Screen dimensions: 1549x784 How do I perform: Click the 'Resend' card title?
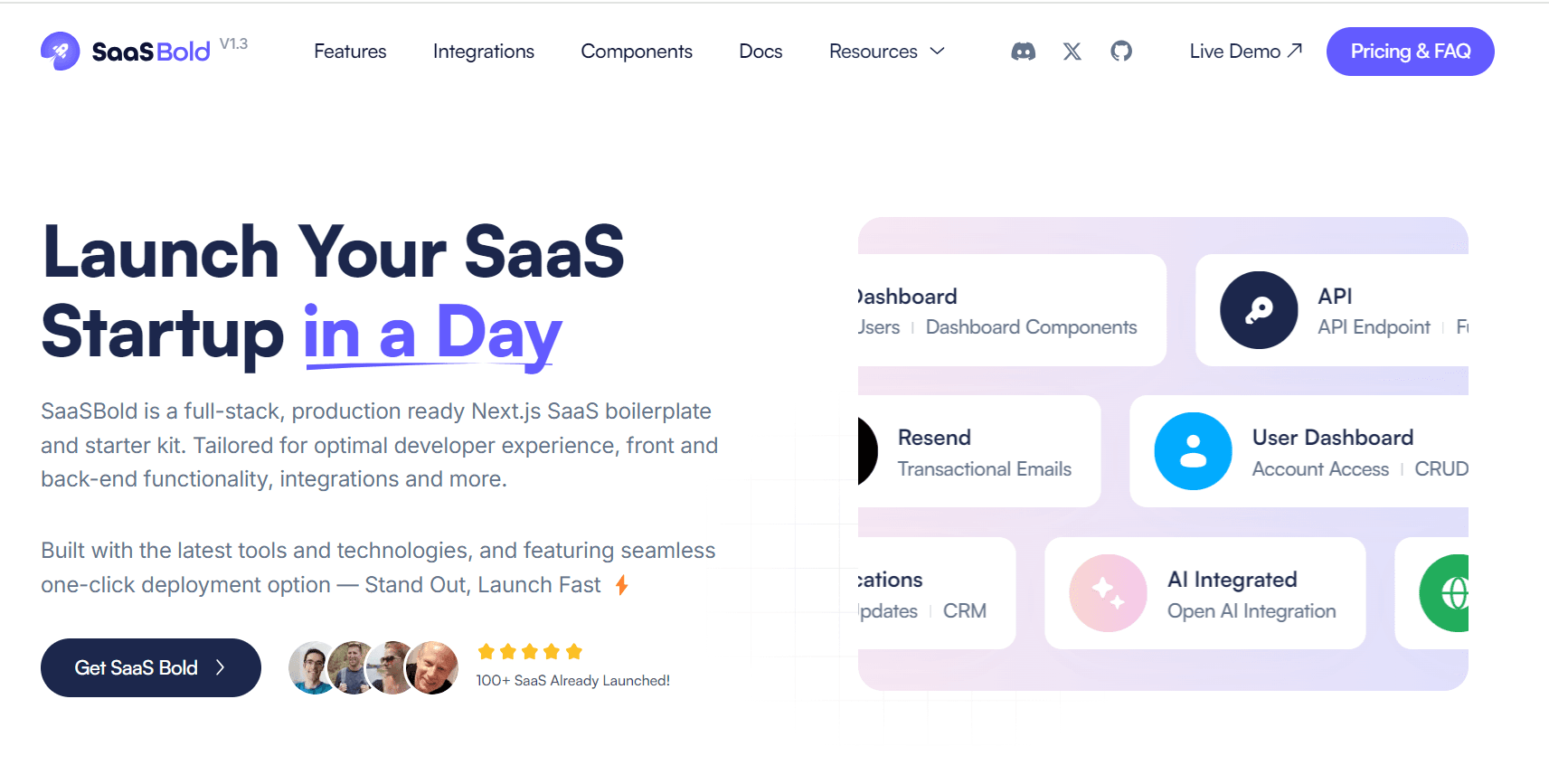pyautogui.click(x=934, y=438)
